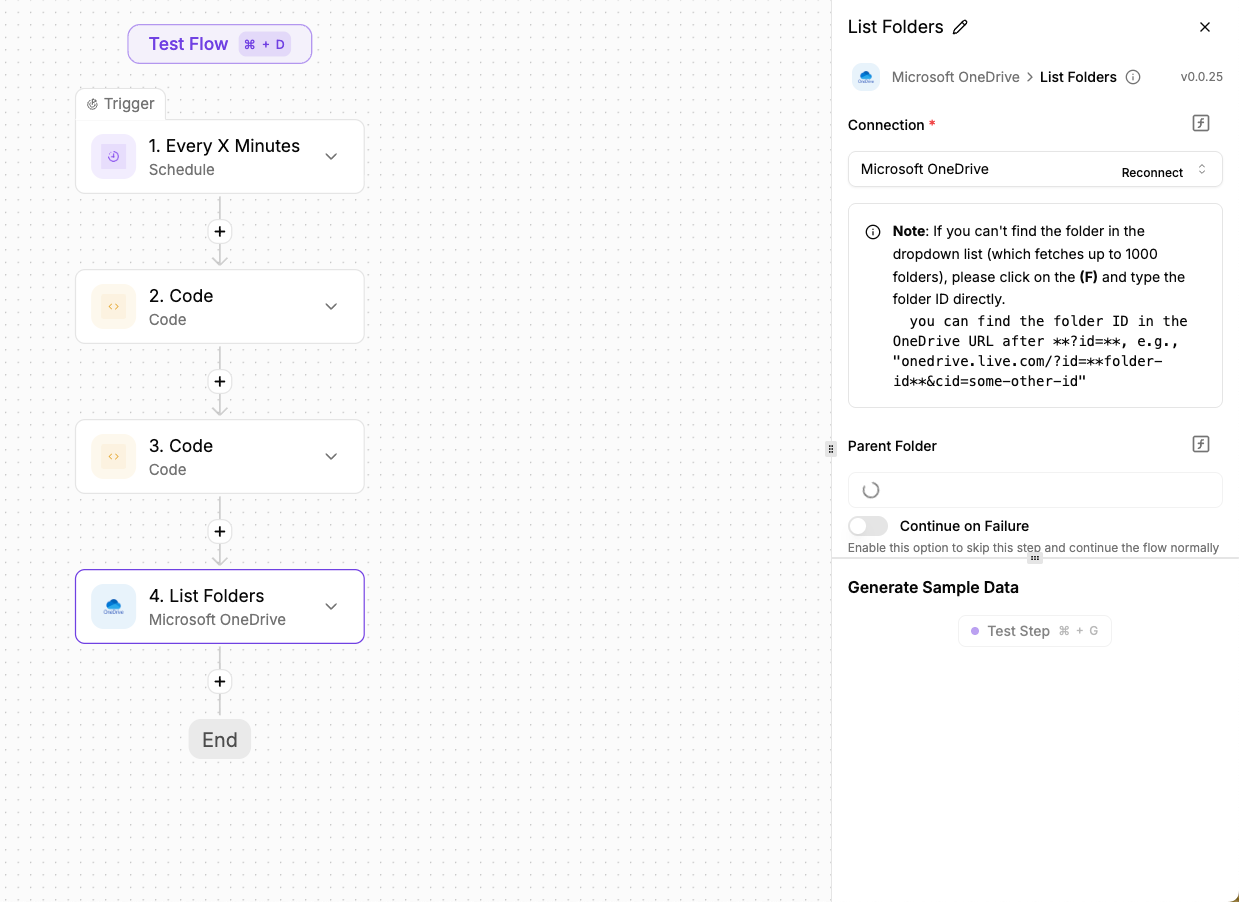The image size is (1239, 902).
Task: Expand options chevron on List Folders step
Action: tap(331, 607)
